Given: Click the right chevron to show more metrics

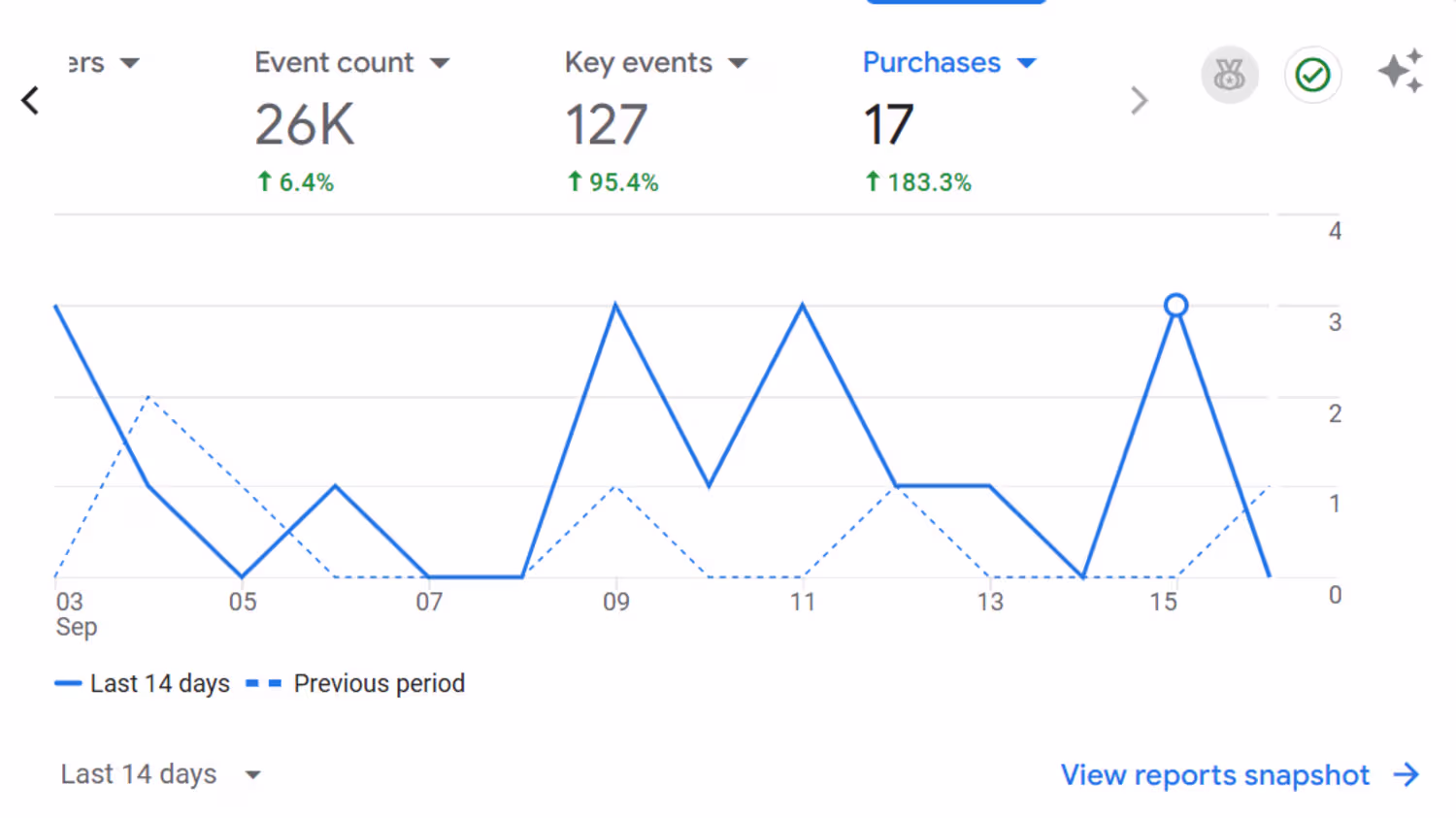Looking at the screenshot, I should coord(1140,100).
